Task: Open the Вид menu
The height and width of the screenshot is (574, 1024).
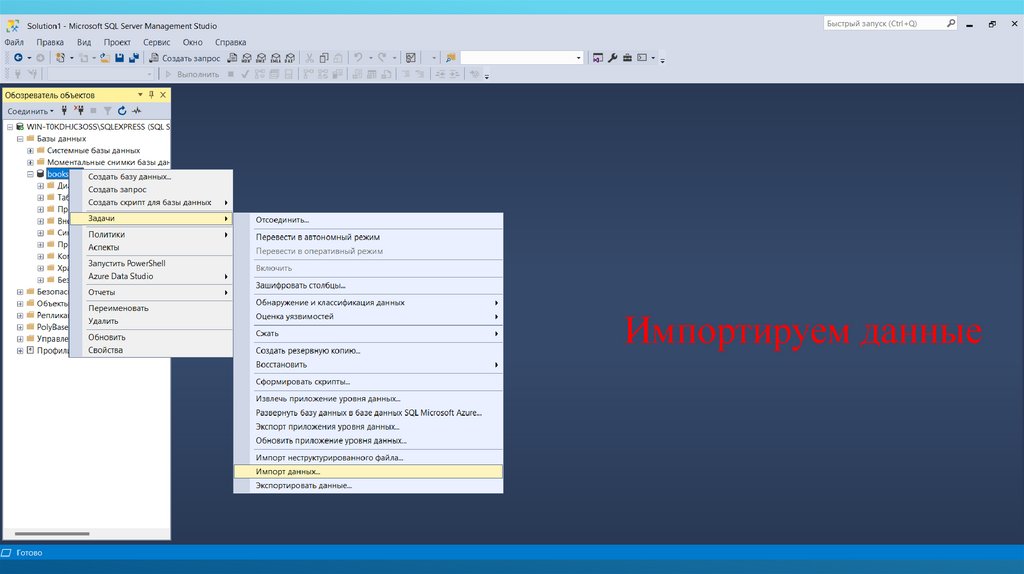Action: pos(84,42)
